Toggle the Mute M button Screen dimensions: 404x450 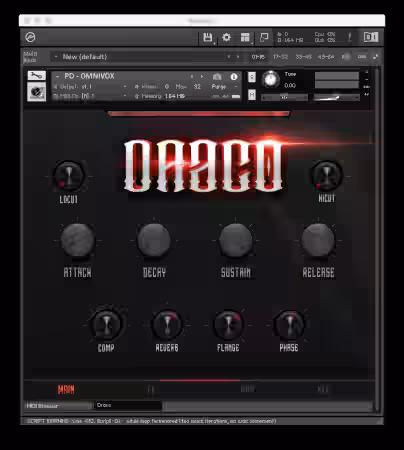click(x=252, y=95)
